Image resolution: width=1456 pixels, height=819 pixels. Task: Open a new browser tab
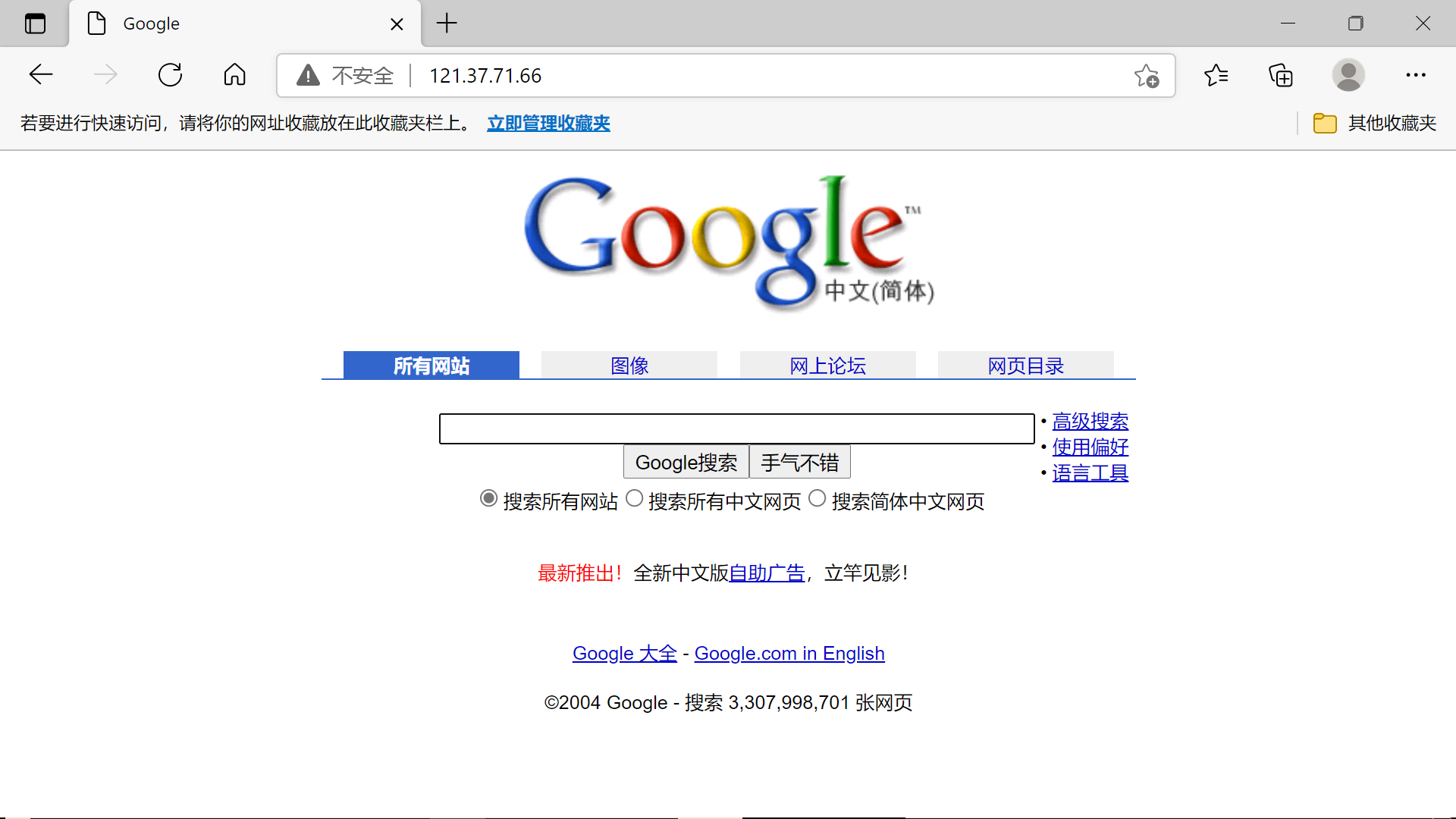click(447, 24)
